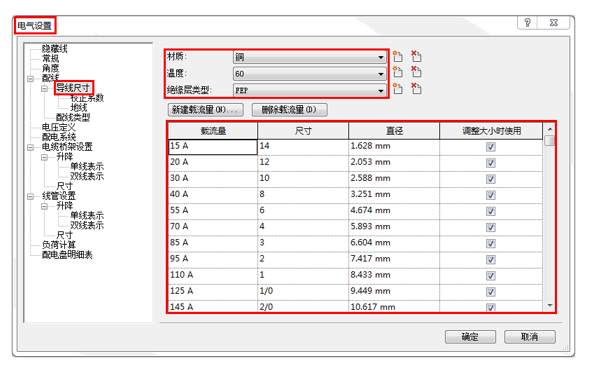This screenshot has height=368, width=591.
Task: Click the 直径 column header
Action: click(394, 131)
